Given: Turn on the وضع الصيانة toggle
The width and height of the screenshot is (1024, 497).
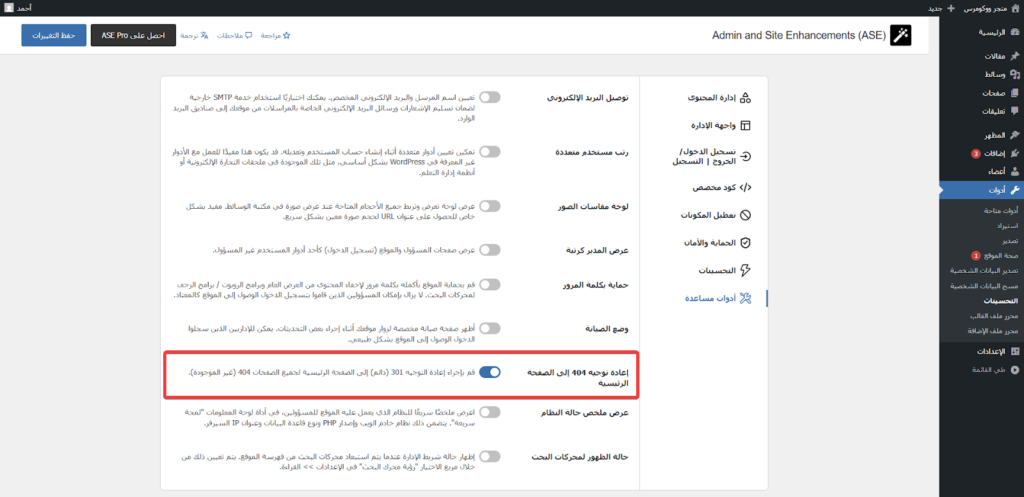Looking at the screenshot, I should point(490,328).
